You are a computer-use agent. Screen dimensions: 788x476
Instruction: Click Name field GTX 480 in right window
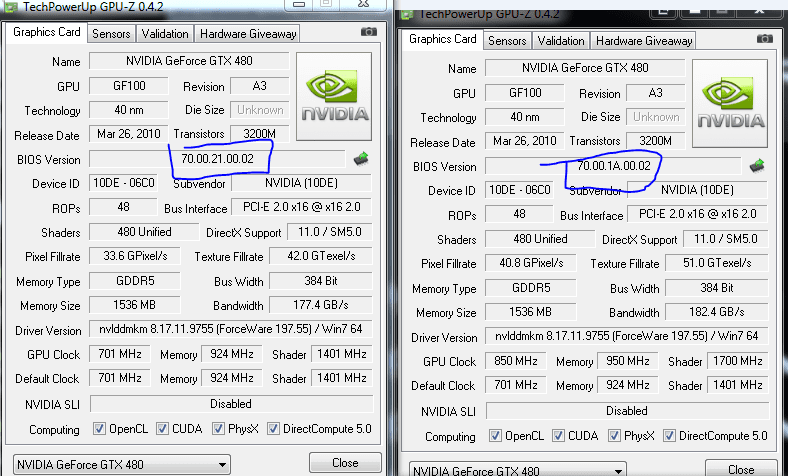tap(585, 68)
